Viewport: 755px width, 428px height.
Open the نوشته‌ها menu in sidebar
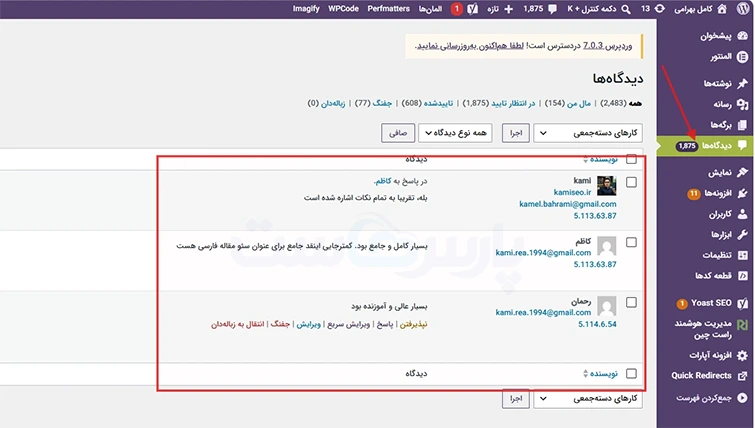pos(717,83)
